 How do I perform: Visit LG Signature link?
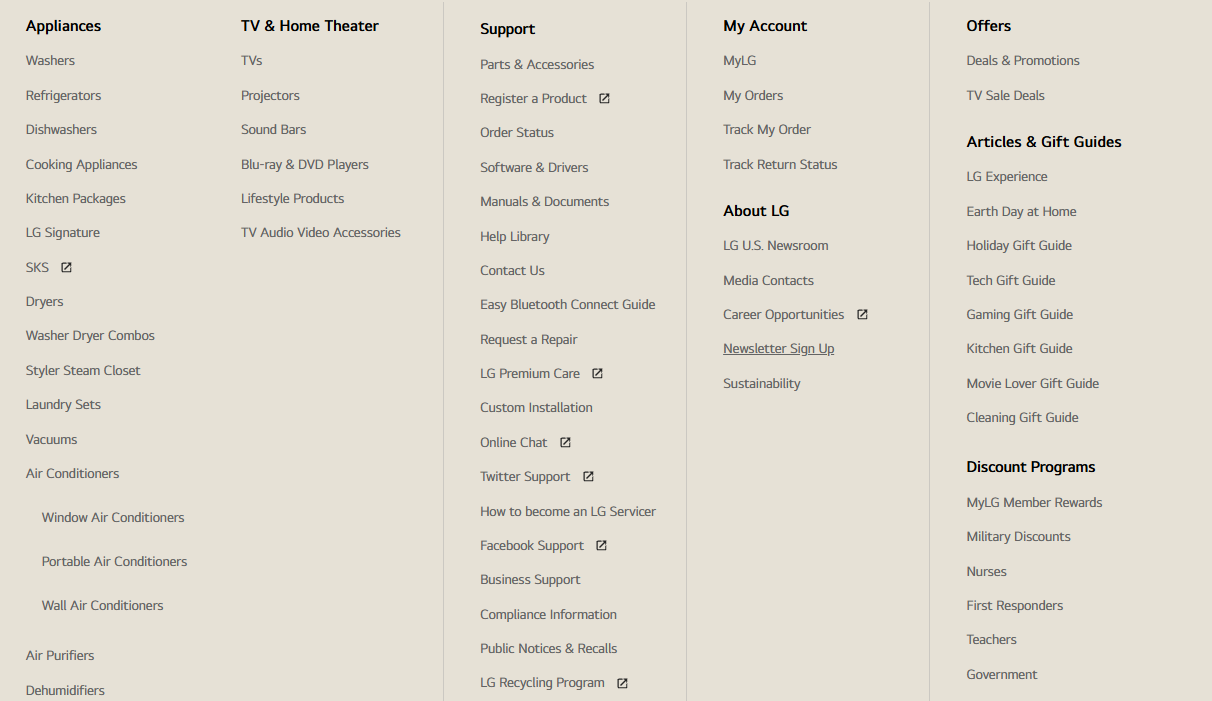pyautogui.click(x=63, y=233)
